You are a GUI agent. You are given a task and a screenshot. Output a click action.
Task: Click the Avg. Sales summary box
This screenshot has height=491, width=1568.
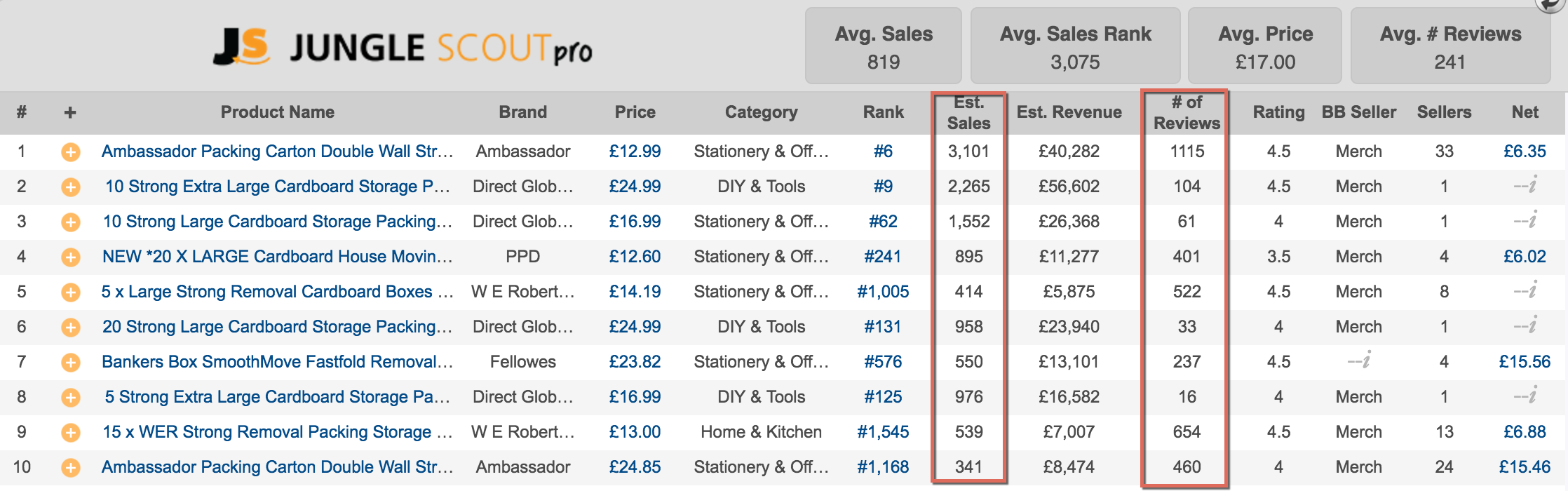tap(883, 47)
